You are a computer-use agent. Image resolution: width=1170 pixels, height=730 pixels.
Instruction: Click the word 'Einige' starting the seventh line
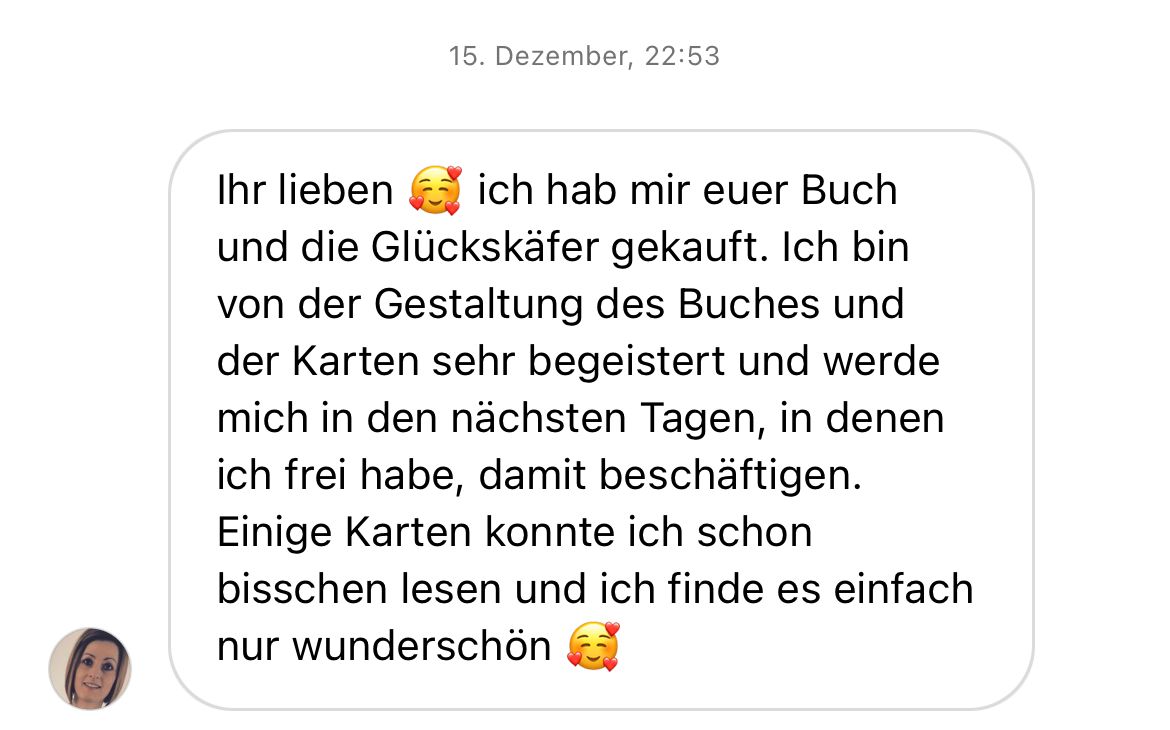tap(274, 533)
